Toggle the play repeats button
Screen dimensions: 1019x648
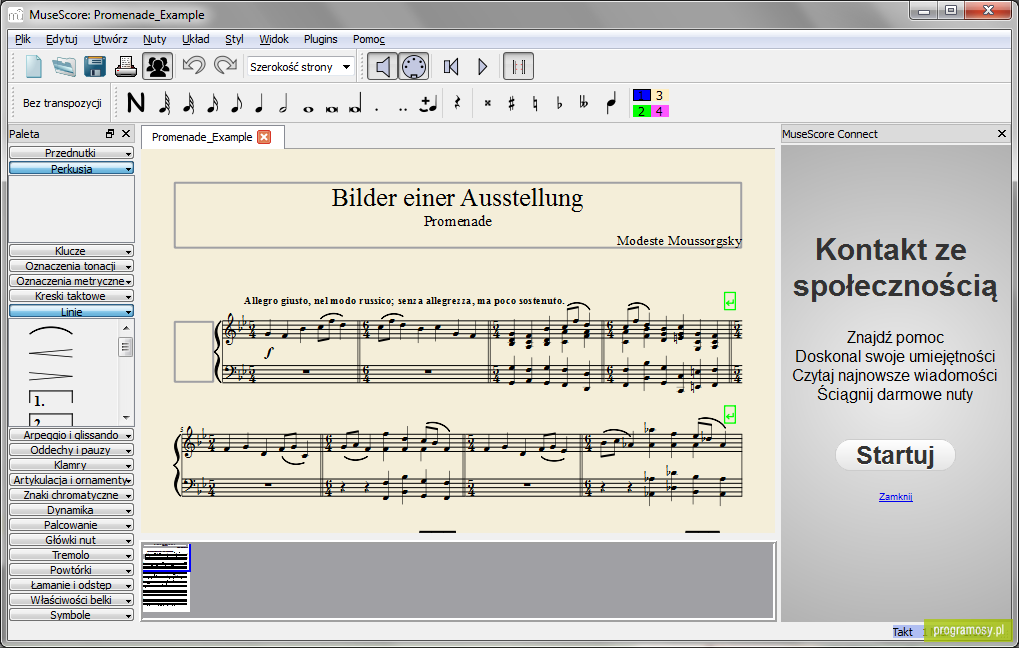(x=519, y=66)
